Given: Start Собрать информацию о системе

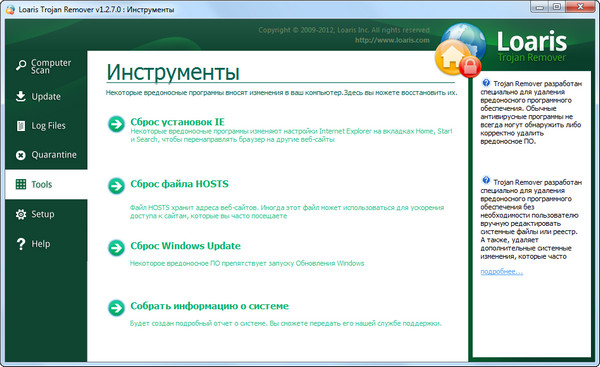Looking at the screenshot, I should (x=210, y=306).
